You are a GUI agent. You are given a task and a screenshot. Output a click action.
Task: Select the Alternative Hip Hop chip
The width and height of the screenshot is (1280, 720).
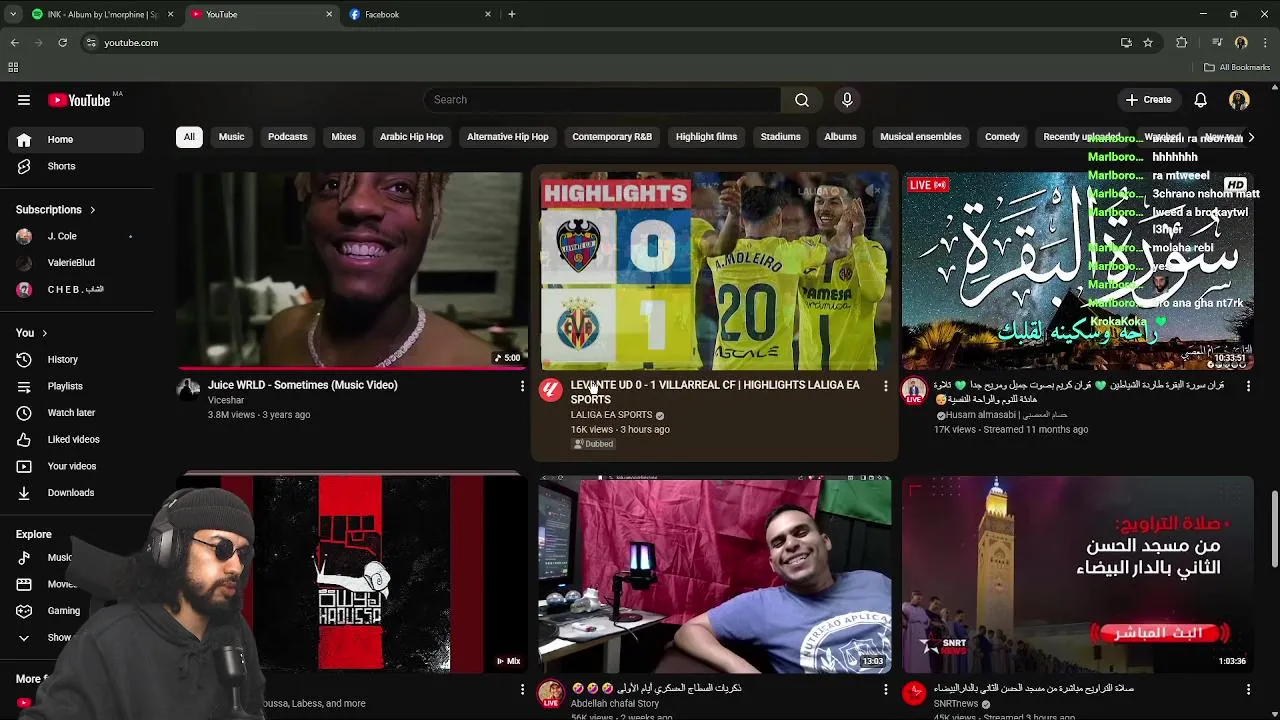tap(507, 137)
